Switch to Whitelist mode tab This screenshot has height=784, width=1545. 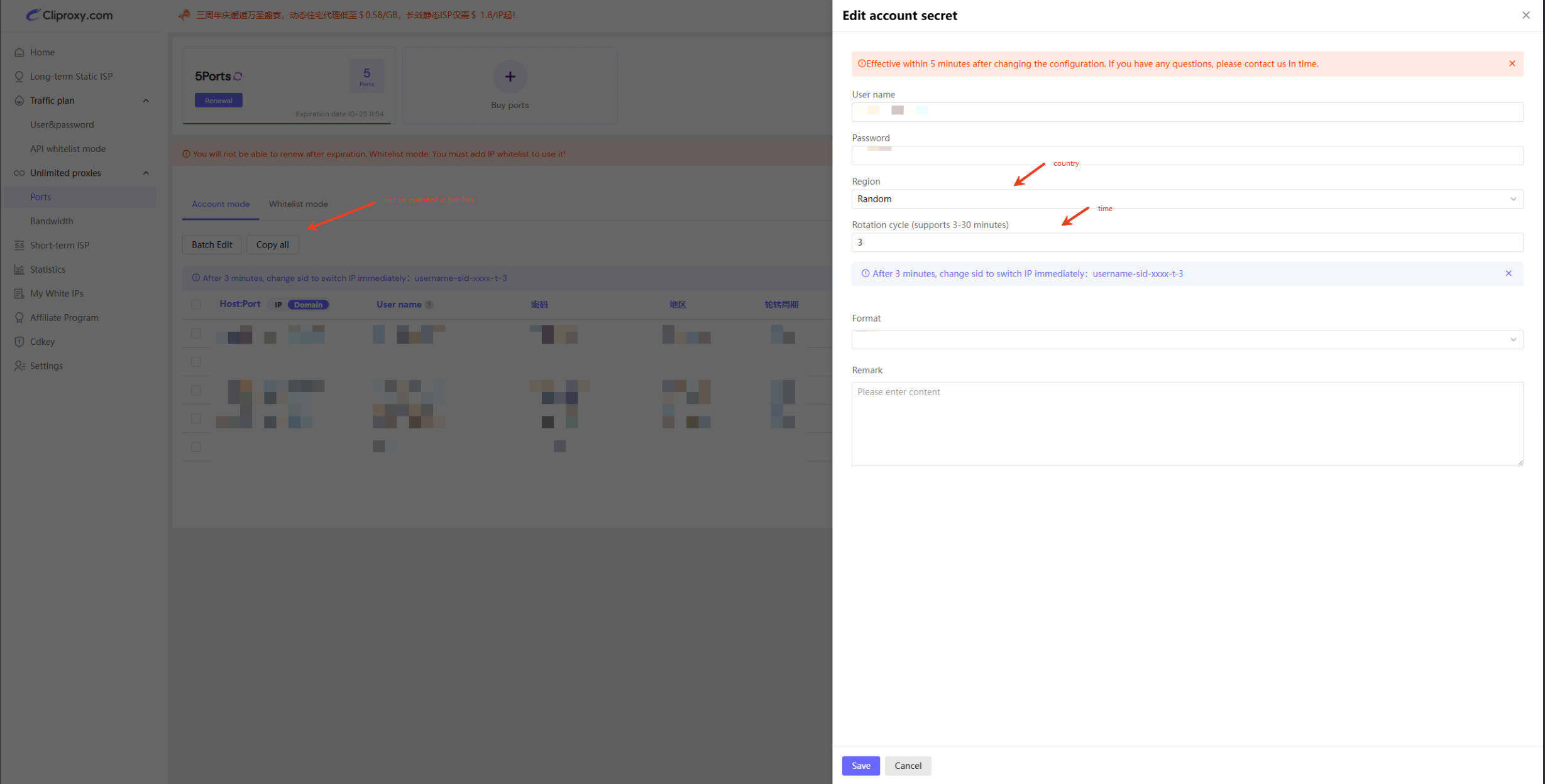point(298,204)
